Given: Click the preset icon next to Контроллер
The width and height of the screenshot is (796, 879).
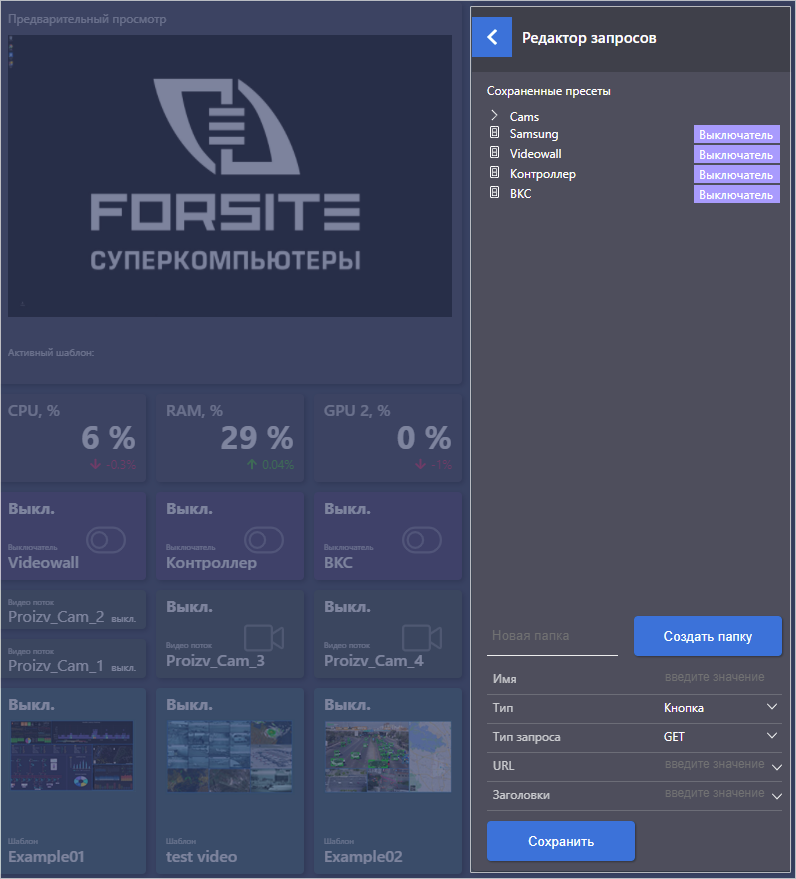Looking at the screenshot, I should 494,173.
